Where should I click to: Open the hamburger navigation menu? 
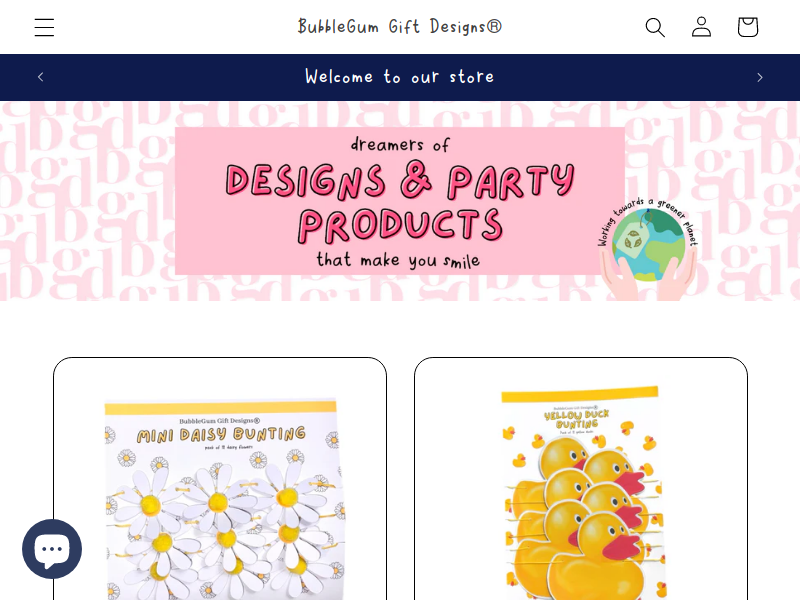(x=44, y=27)
